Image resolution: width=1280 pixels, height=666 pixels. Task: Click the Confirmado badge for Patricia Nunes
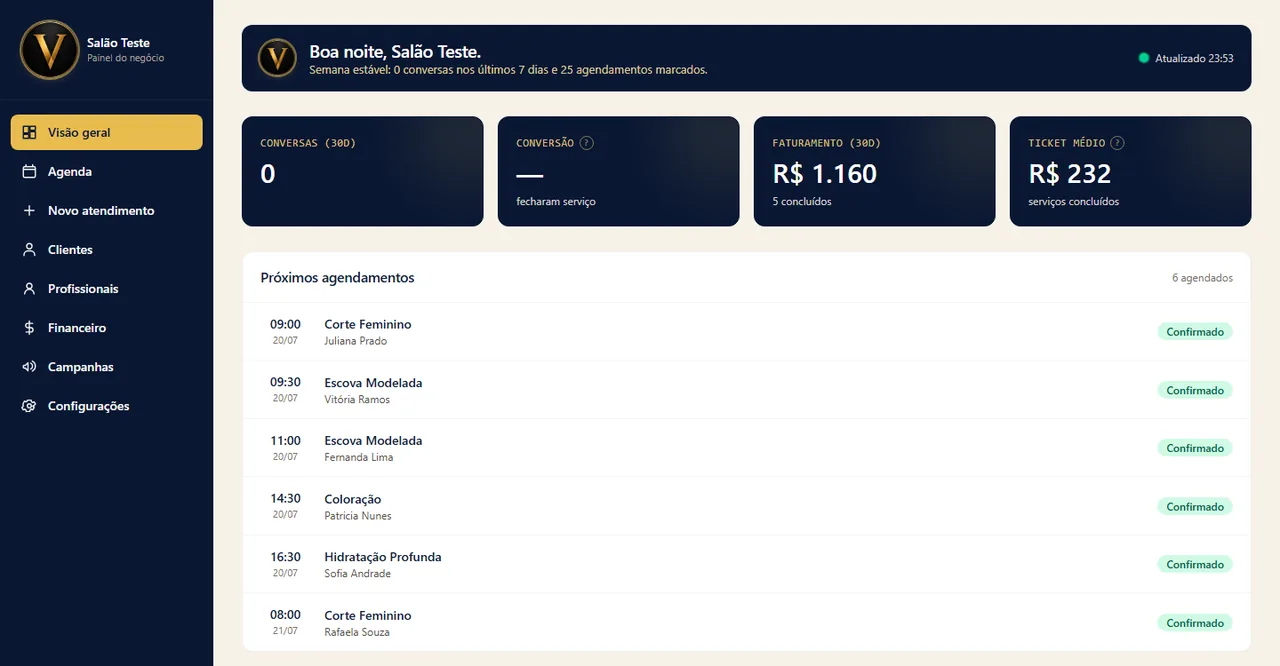1195,506
